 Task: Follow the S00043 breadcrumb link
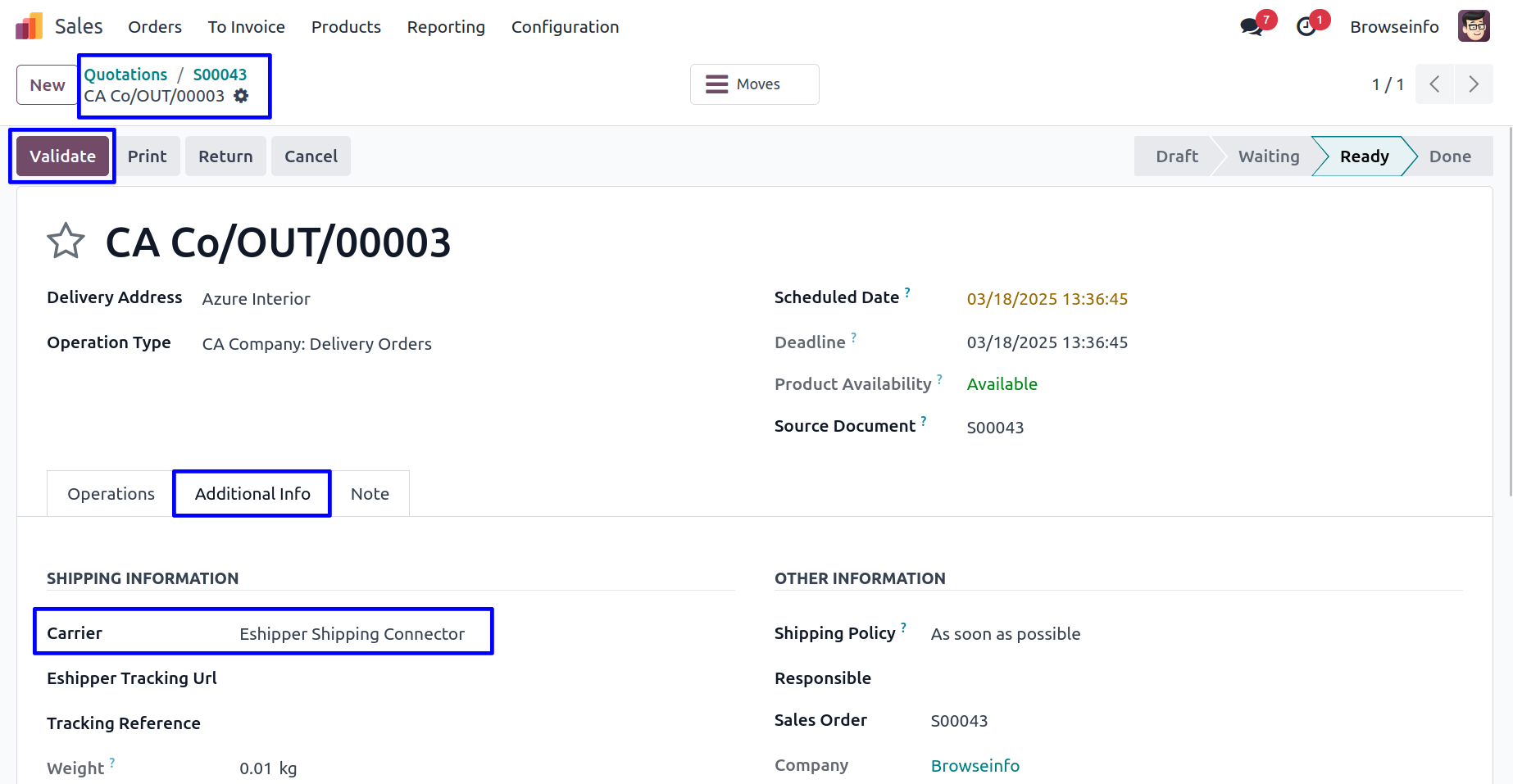220,75
